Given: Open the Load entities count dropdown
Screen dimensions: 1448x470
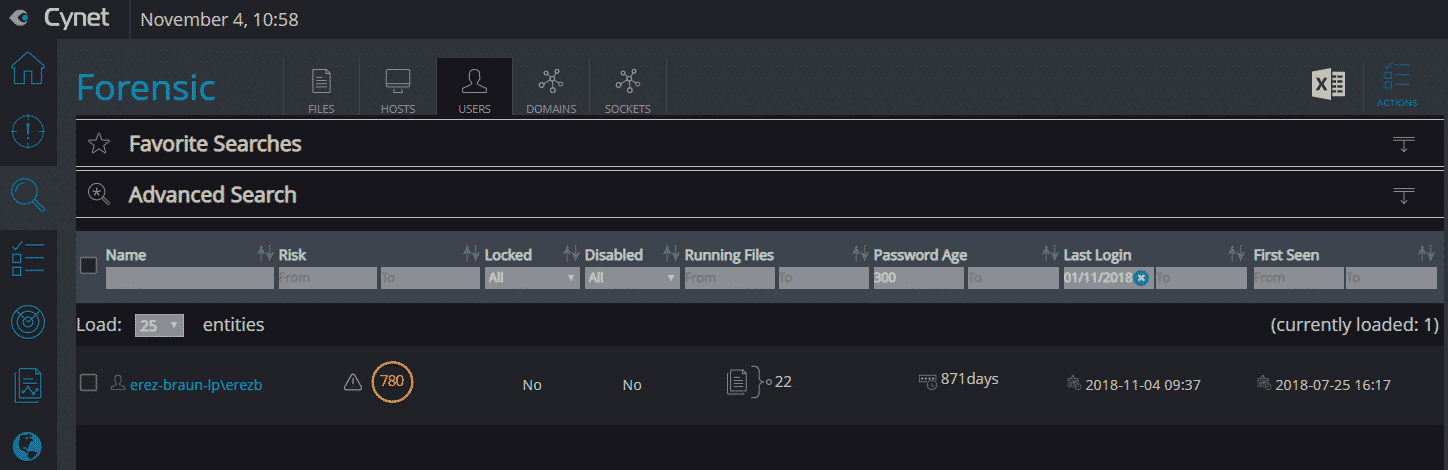Looking at the screenshot, I should point(160,326).
